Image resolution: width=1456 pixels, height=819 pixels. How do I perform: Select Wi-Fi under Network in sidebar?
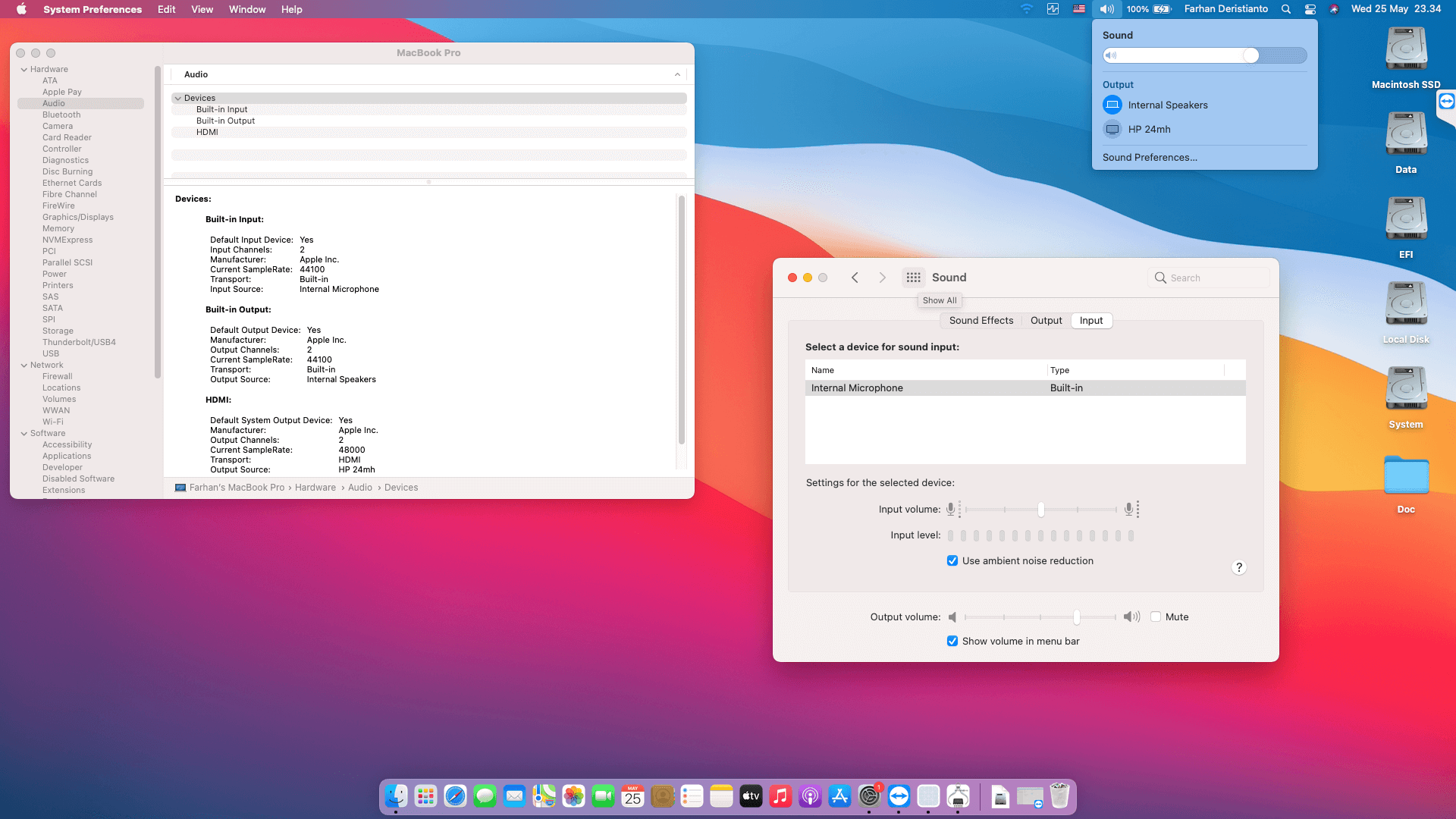pos(53,422)
